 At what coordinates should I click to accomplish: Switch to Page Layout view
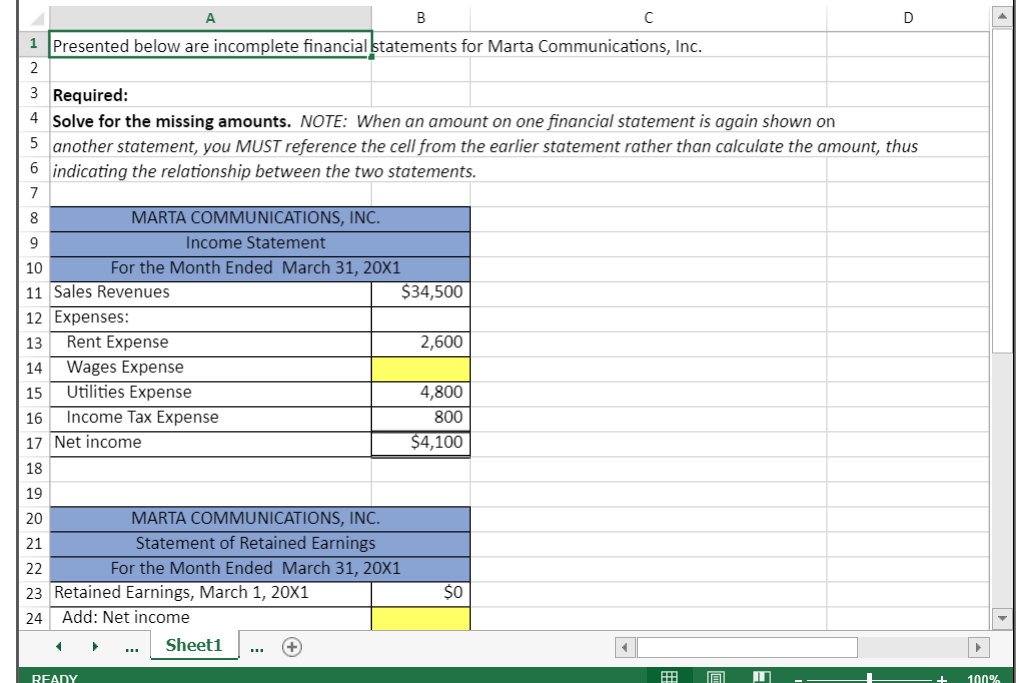coord(715,676)
